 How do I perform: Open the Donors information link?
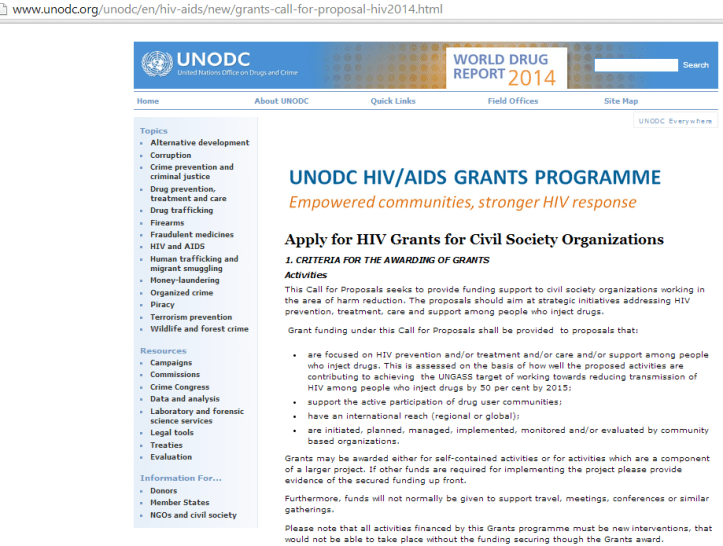click(x=163, y=491)
